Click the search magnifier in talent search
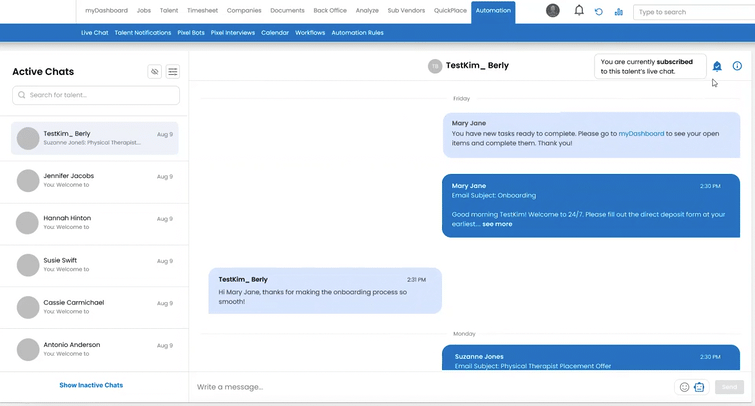Viewport: 755px width, 406px height. (22, 95)
